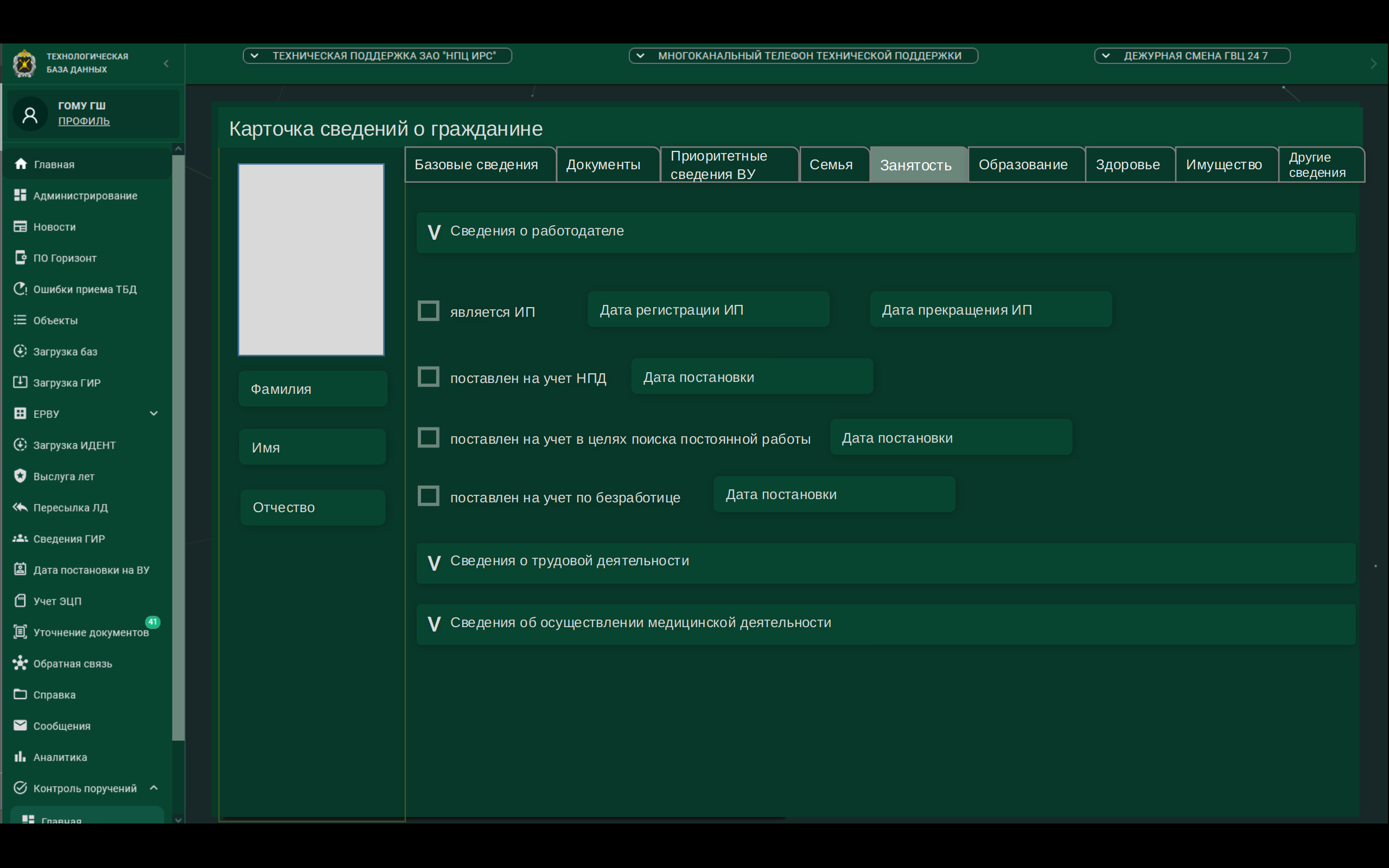Open Уточнение документов with the 41 badge
The image size is (1389, 868).
pyautogui.click(x=91, y=632)
